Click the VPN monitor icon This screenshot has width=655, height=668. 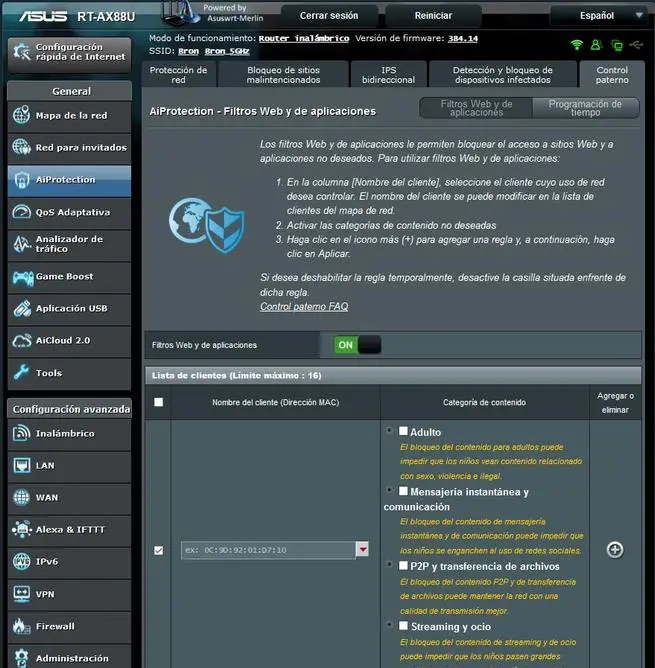[21, 594]
